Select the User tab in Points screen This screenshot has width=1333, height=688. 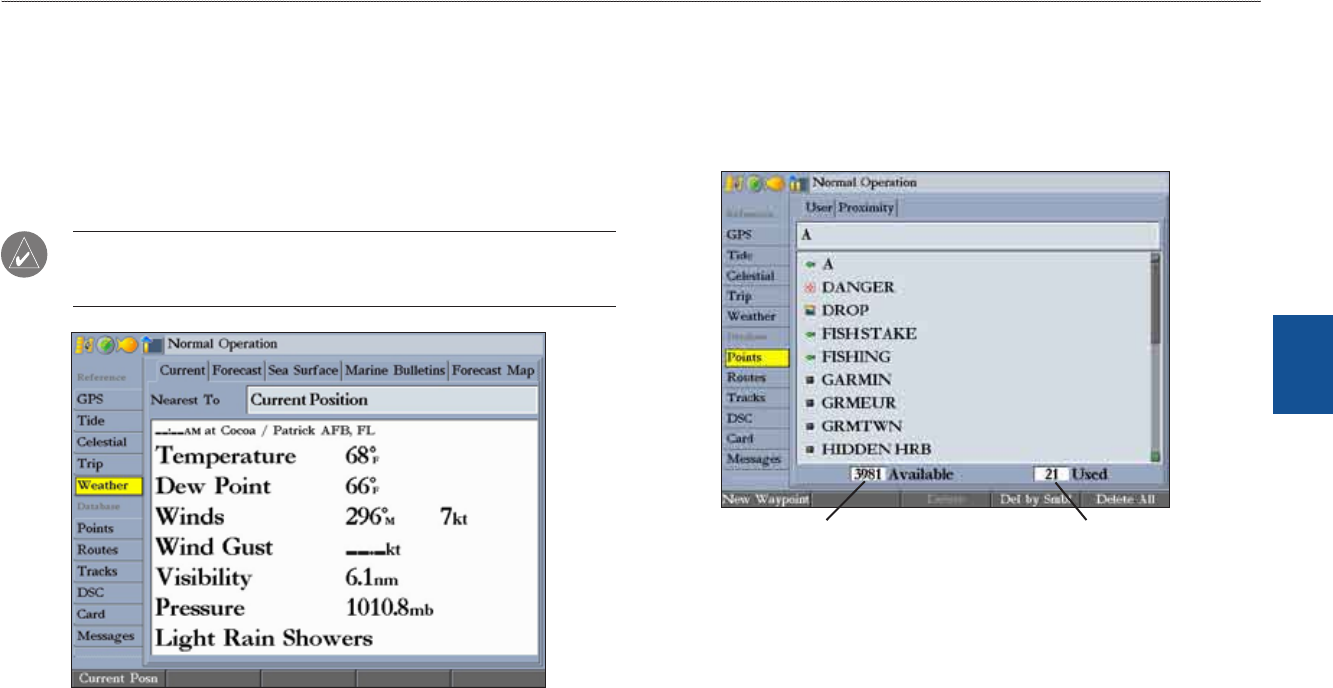tap(819, 208)
